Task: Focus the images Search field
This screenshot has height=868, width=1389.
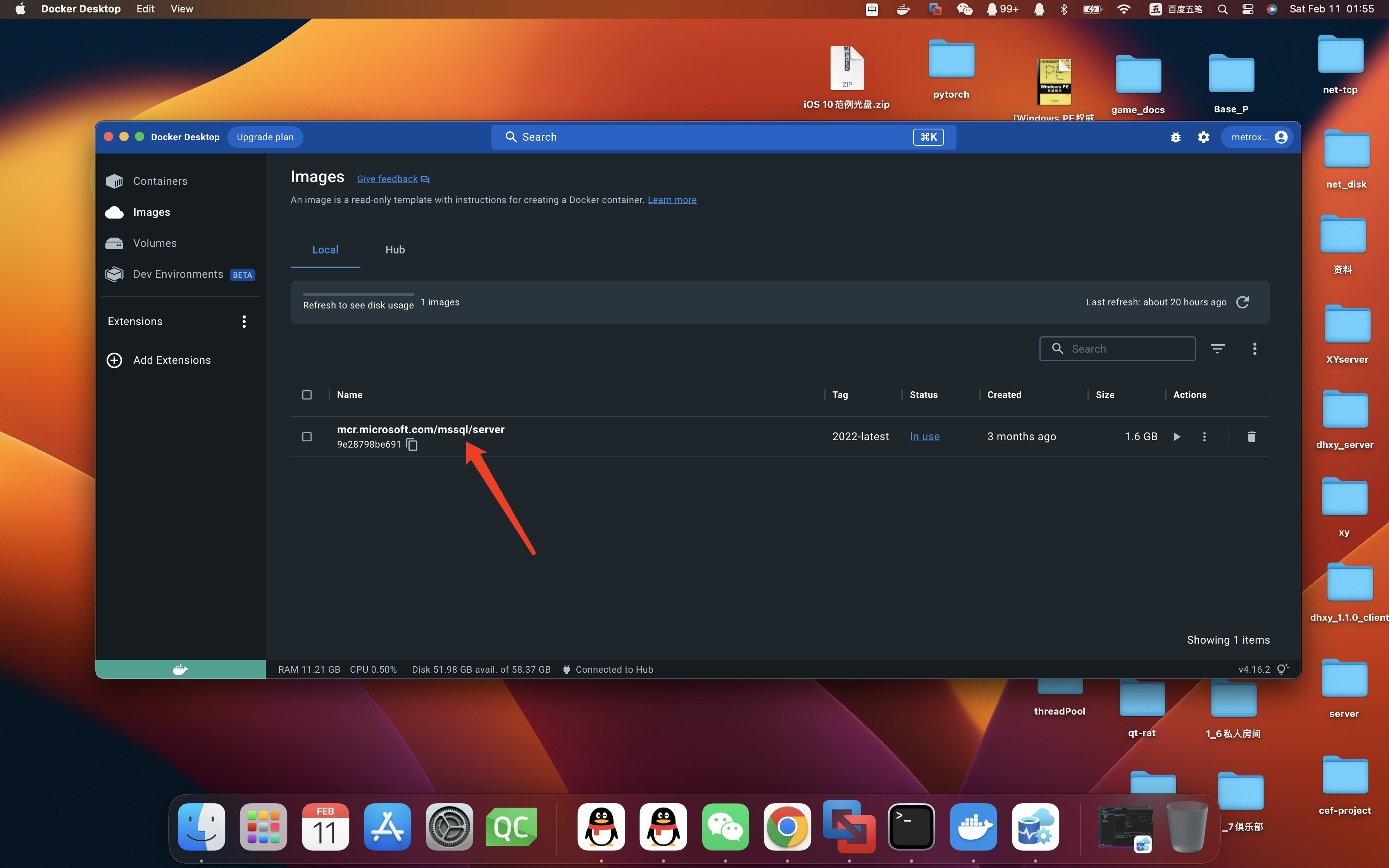Action: click(1117, 348)
